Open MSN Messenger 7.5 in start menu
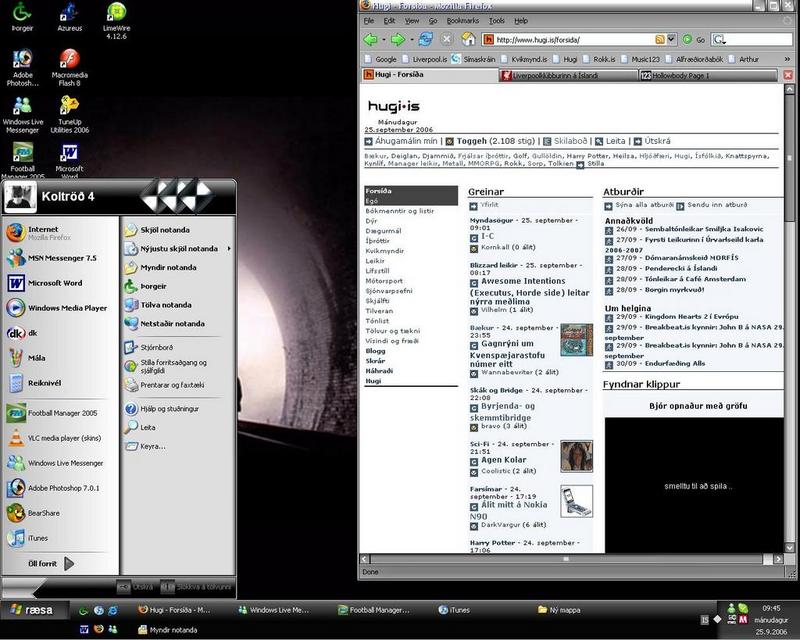Image resolution: width=800 pixels, height=640 pixels. click(60, 258)
